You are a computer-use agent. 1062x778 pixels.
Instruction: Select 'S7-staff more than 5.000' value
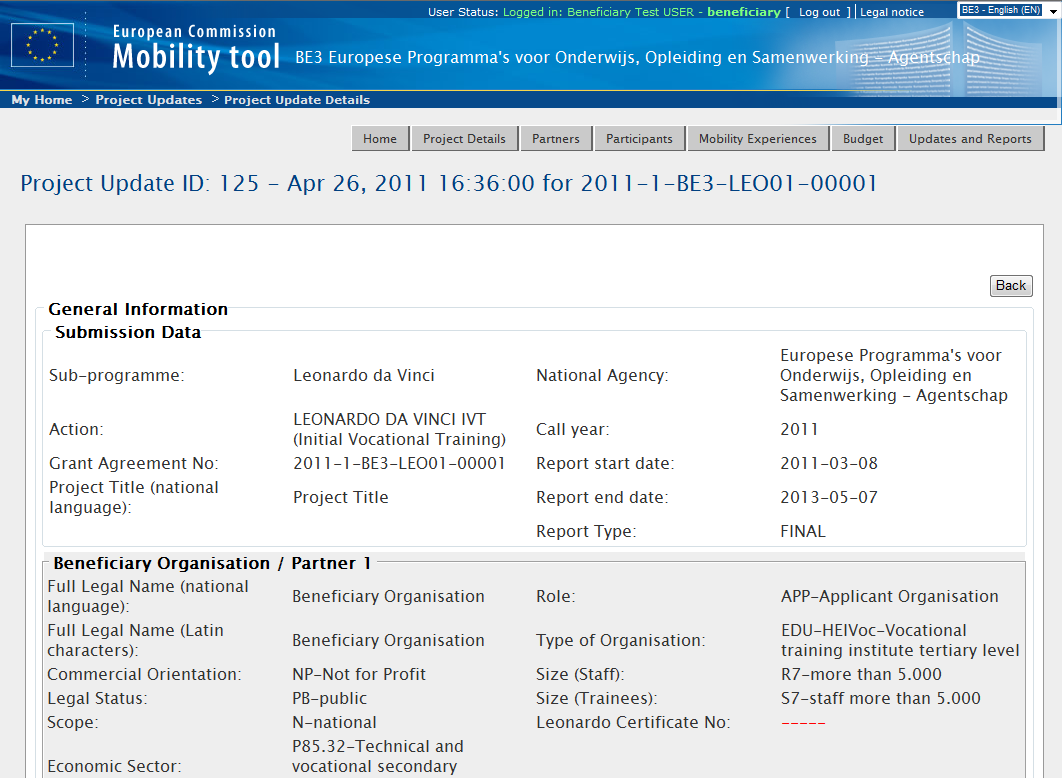point(880,698)
